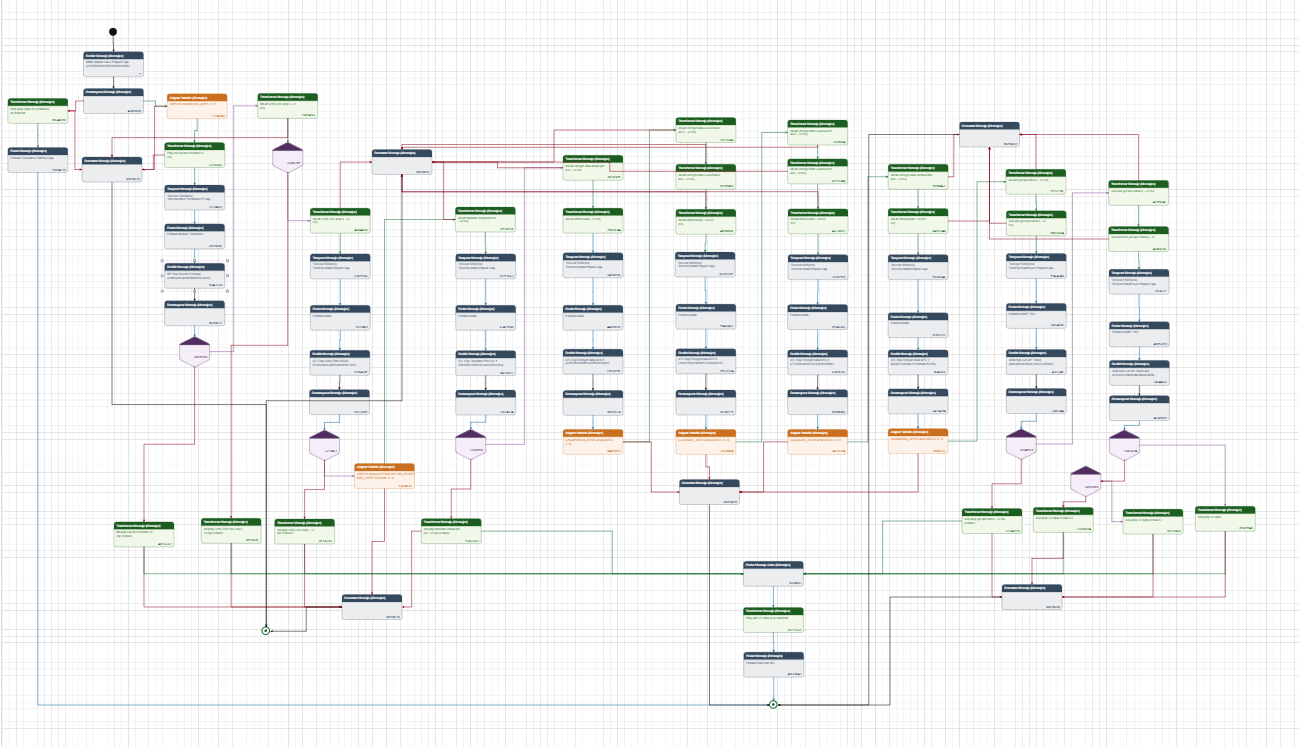Screen dimensions: 1299x747
Task: Click the top-left orange Assign Variable node
Action: coord(197,106)
